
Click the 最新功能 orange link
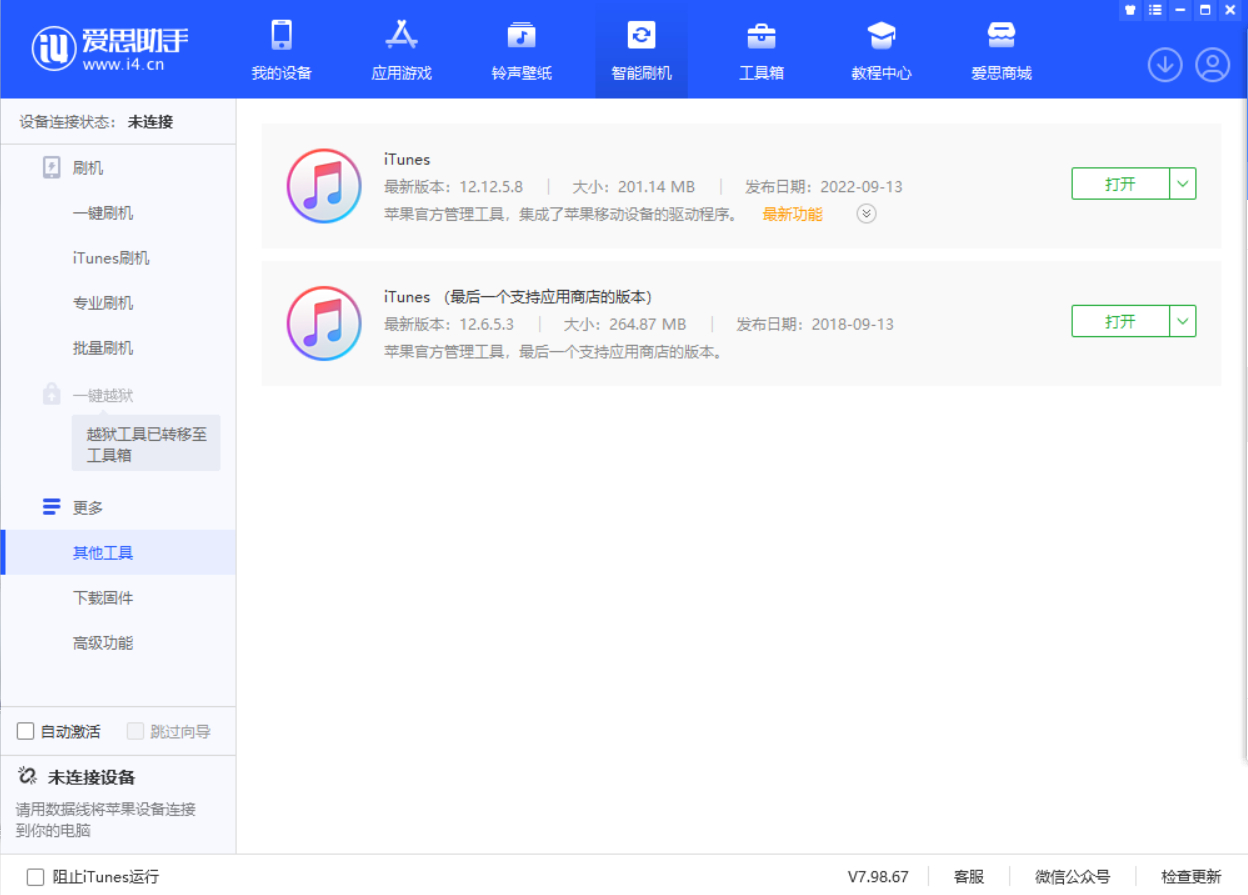(792, 214)
